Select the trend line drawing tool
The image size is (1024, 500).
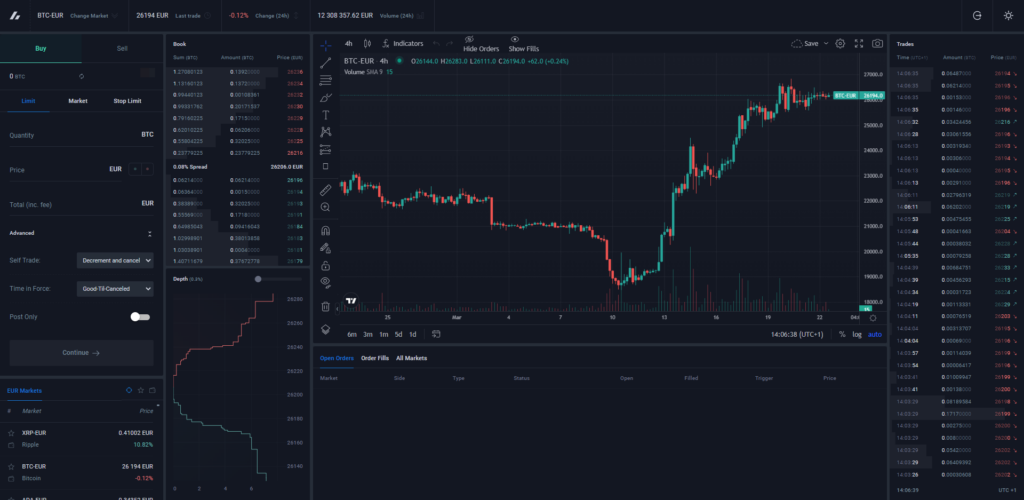tap(325, 63)
